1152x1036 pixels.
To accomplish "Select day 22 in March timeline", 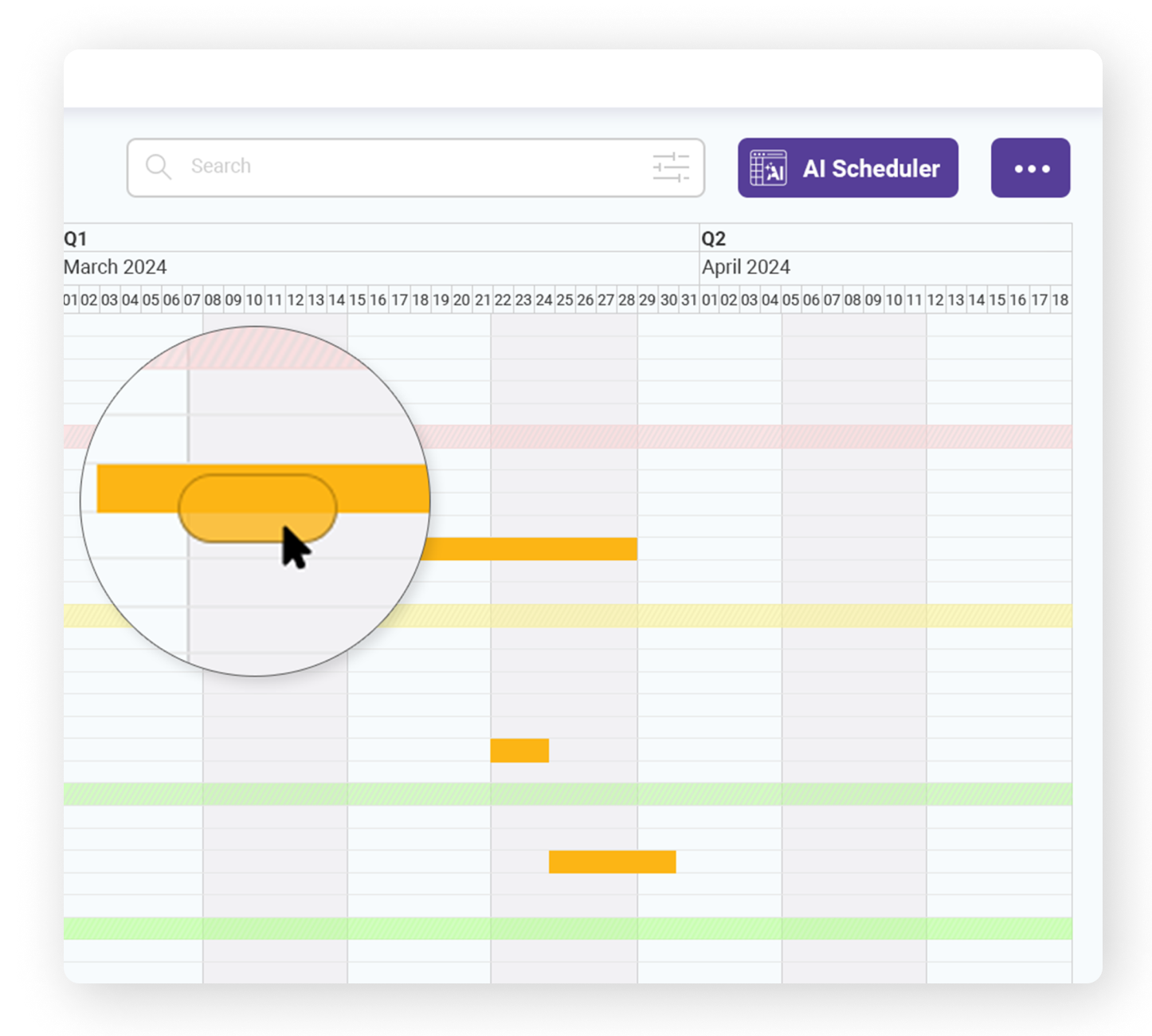I will (502, 300).
